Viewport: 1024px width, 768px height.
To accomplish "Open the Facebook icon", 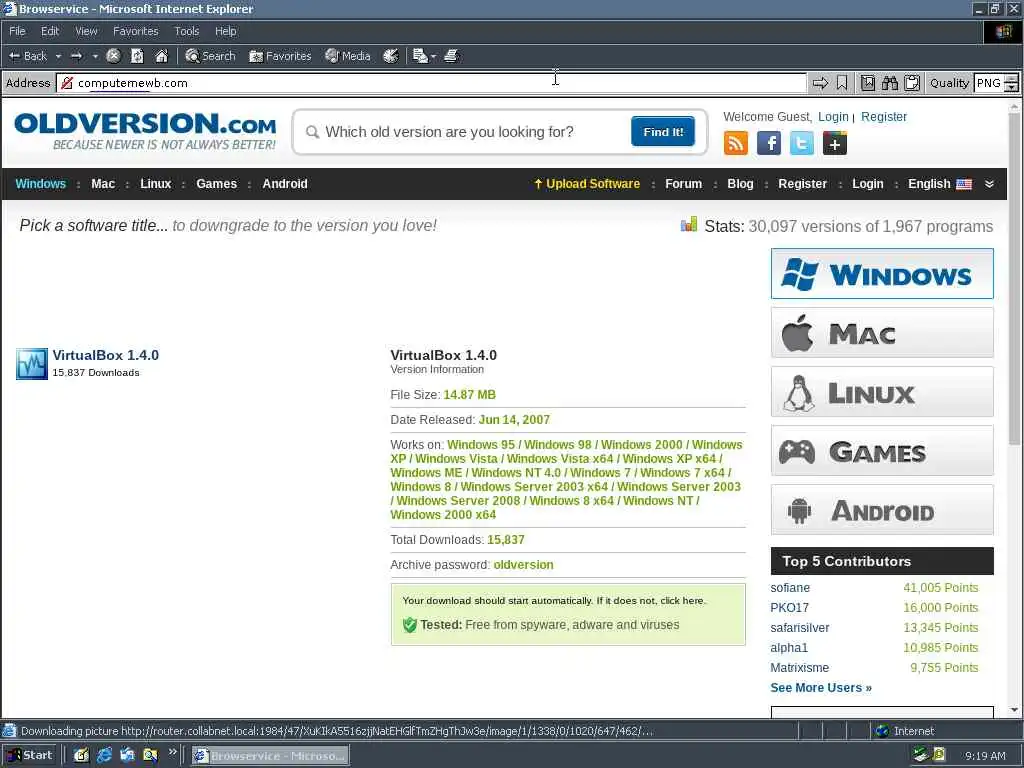I will click(769, 143).
